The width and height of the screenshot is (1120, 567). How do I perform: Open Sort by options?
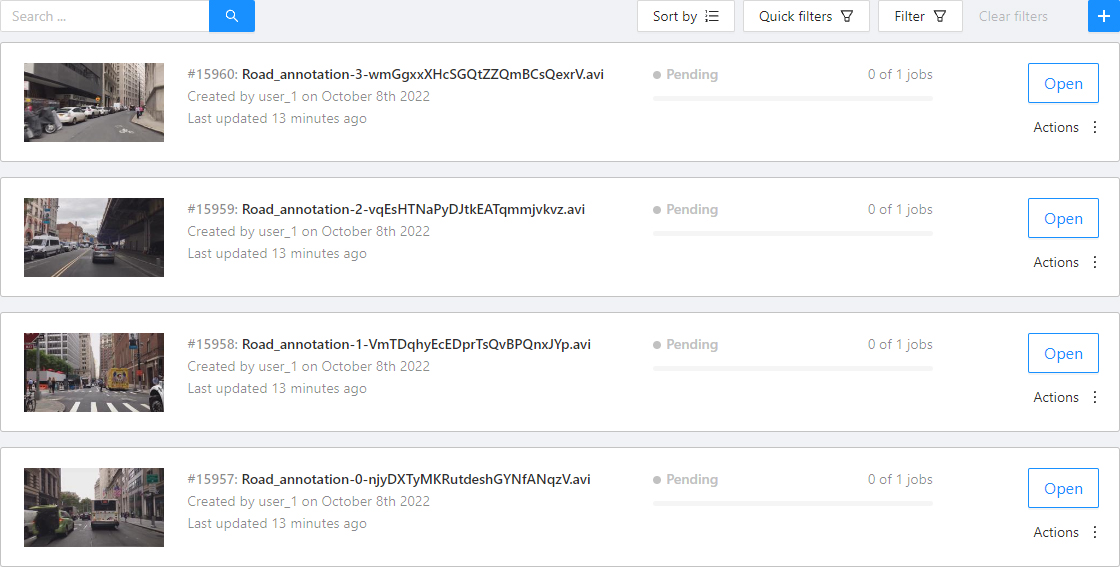click(x=685, y=16)
